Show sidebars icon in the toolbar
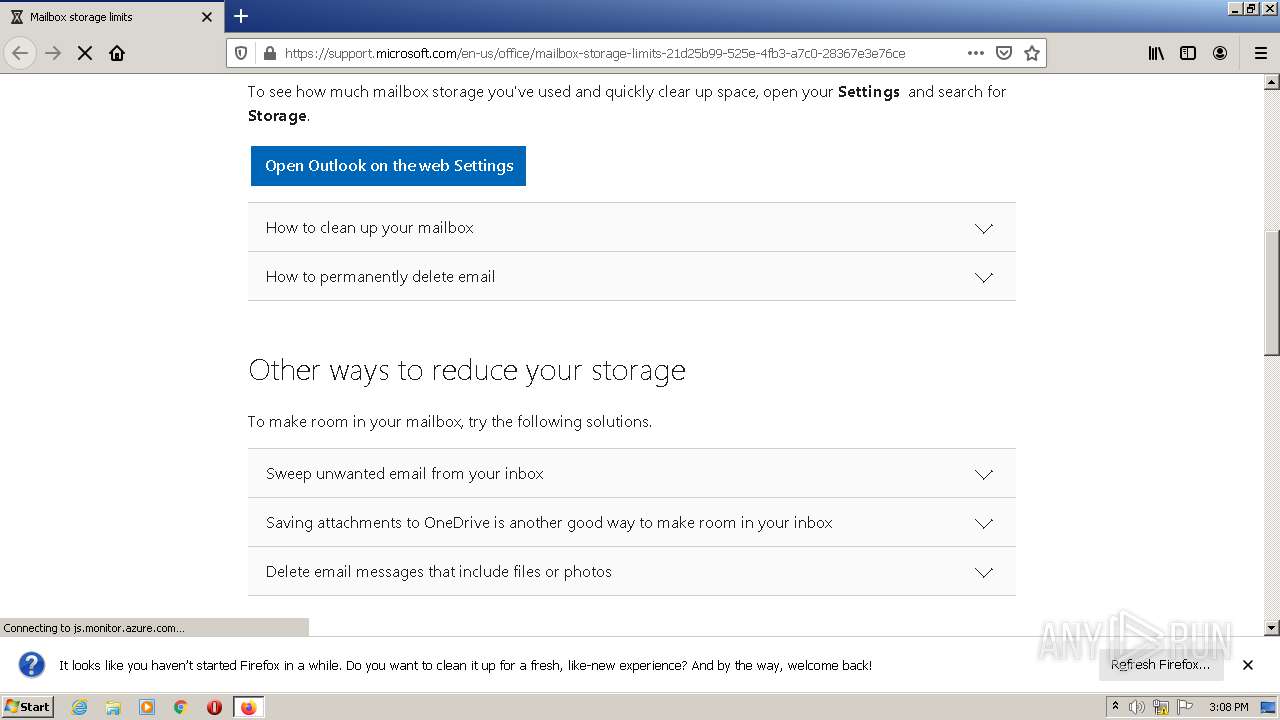 pyautogui.click(x=1188, y=53)
